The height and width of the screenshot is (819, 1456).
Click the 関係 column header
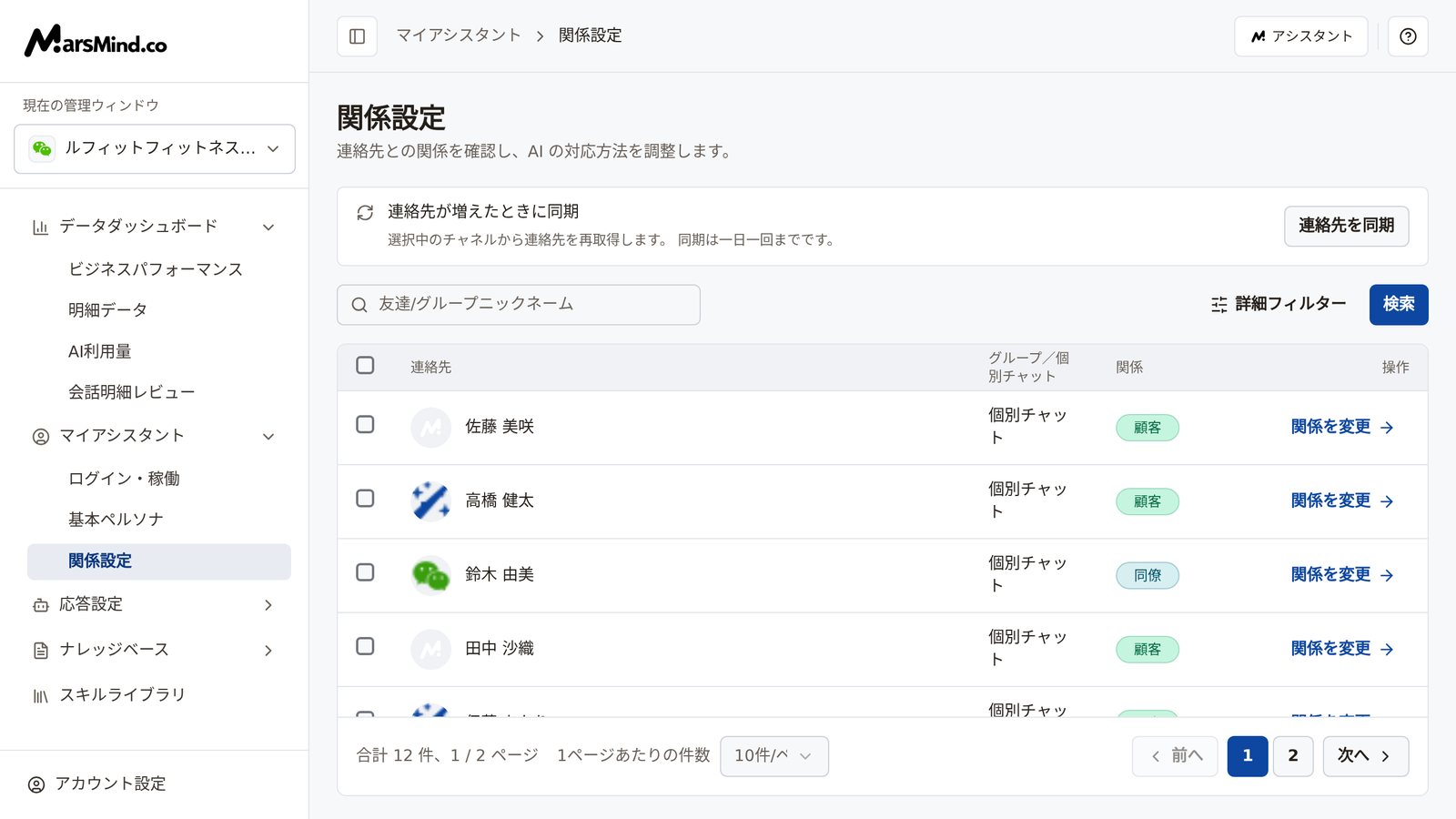tap(1129, 368)
